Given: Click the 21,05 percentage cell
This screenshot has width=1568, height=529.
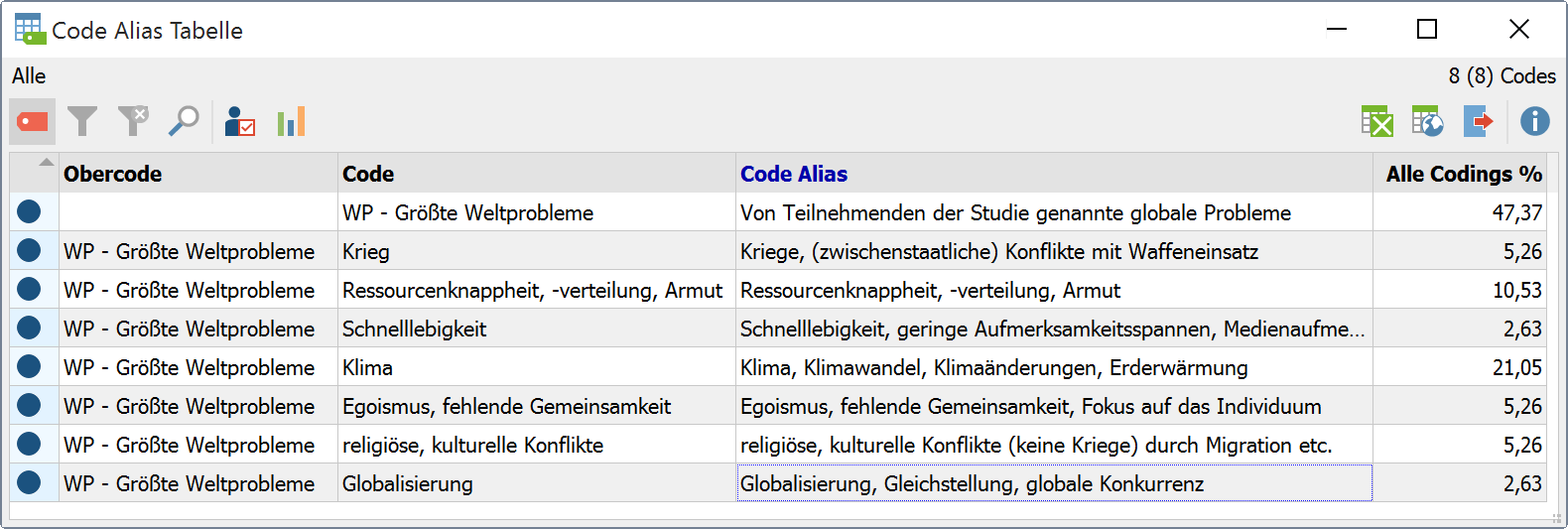Looking at the screenshot, I should click(x=1460, y=367).
